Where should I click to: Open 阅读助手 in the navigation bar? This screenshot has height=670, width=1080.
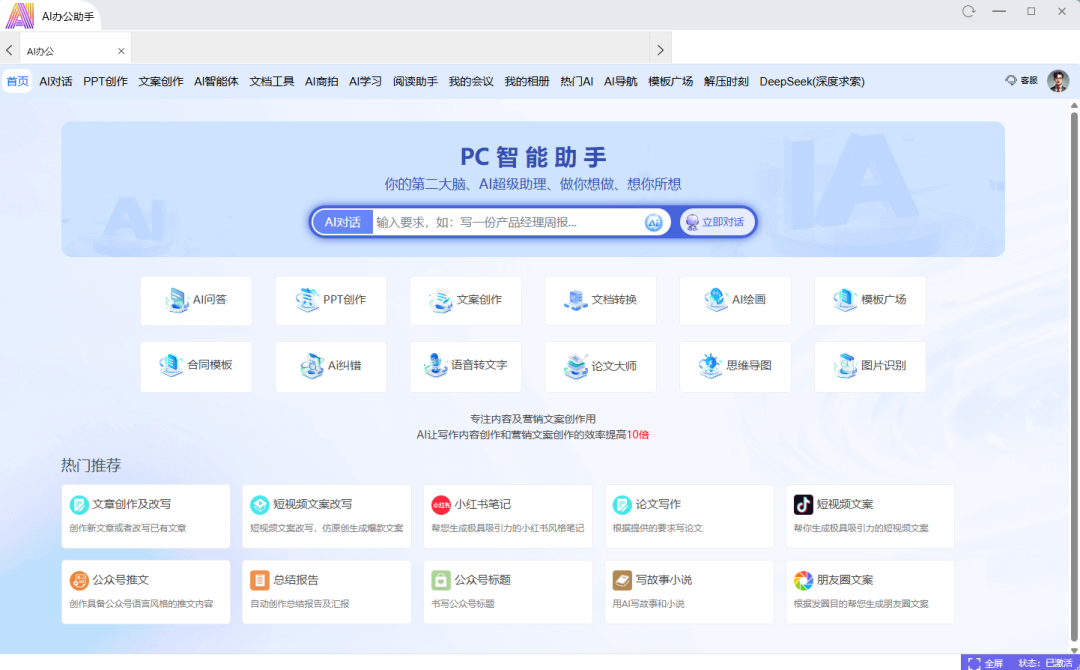415,81
